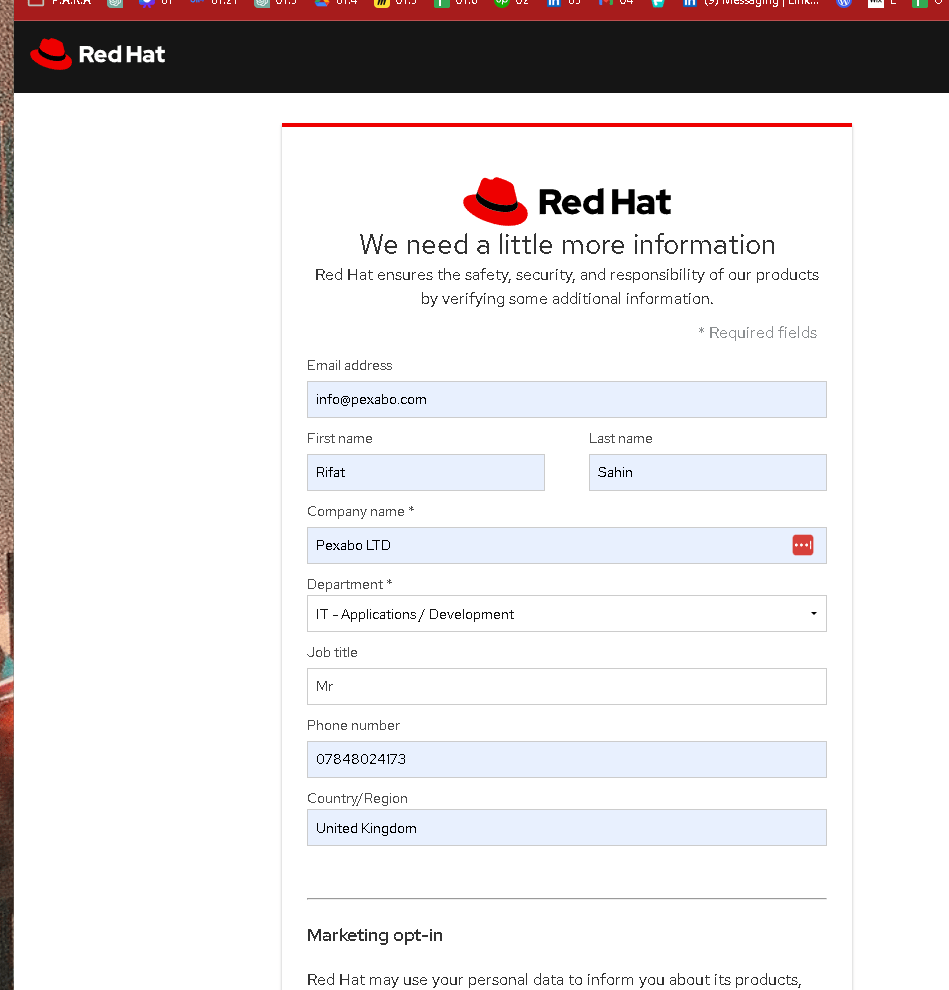Click the Phone number field
Screen dimensions: 949x990
pyautogui.click(x=566, y=760)
